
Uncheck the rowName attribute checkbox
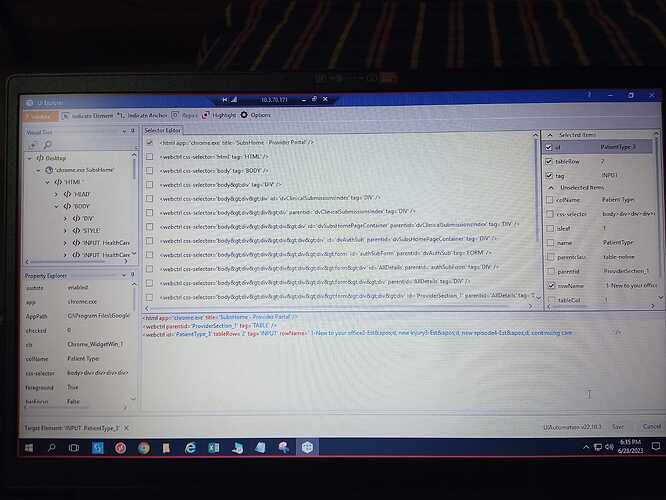(551, 285)
